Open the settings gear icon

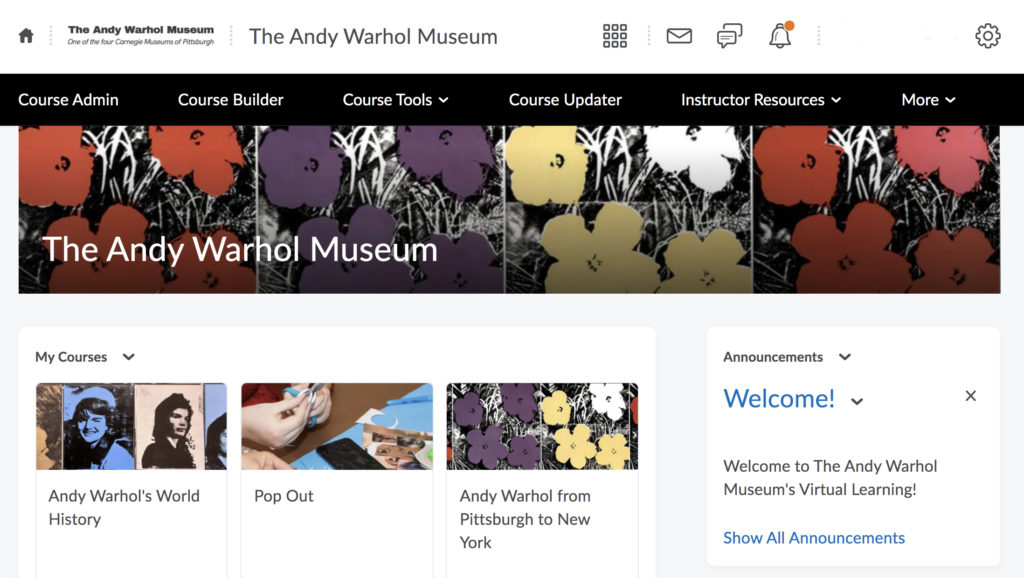coord(987,36)
